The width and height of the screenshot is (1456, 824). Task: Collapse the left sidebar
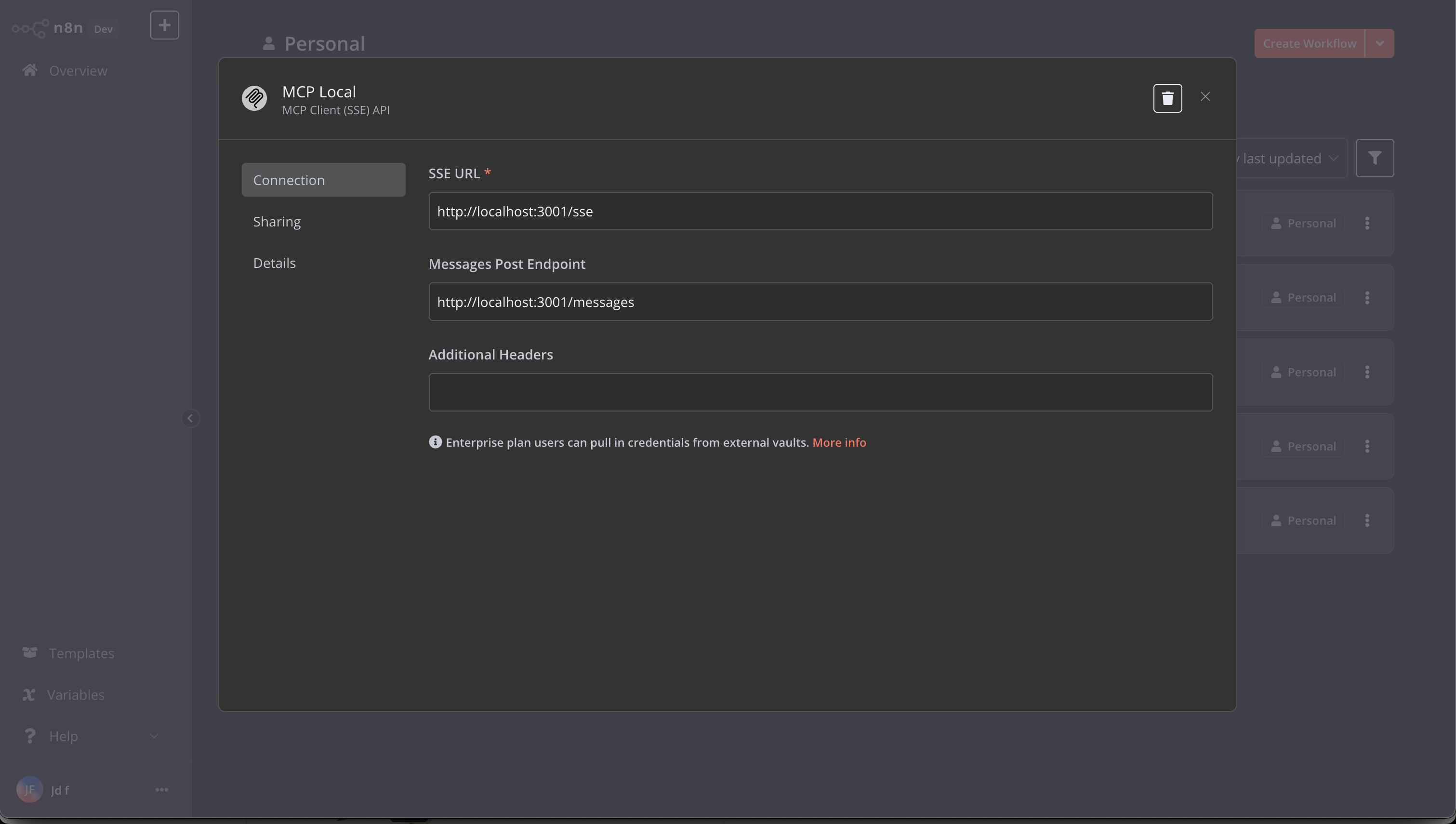(190, 418)
